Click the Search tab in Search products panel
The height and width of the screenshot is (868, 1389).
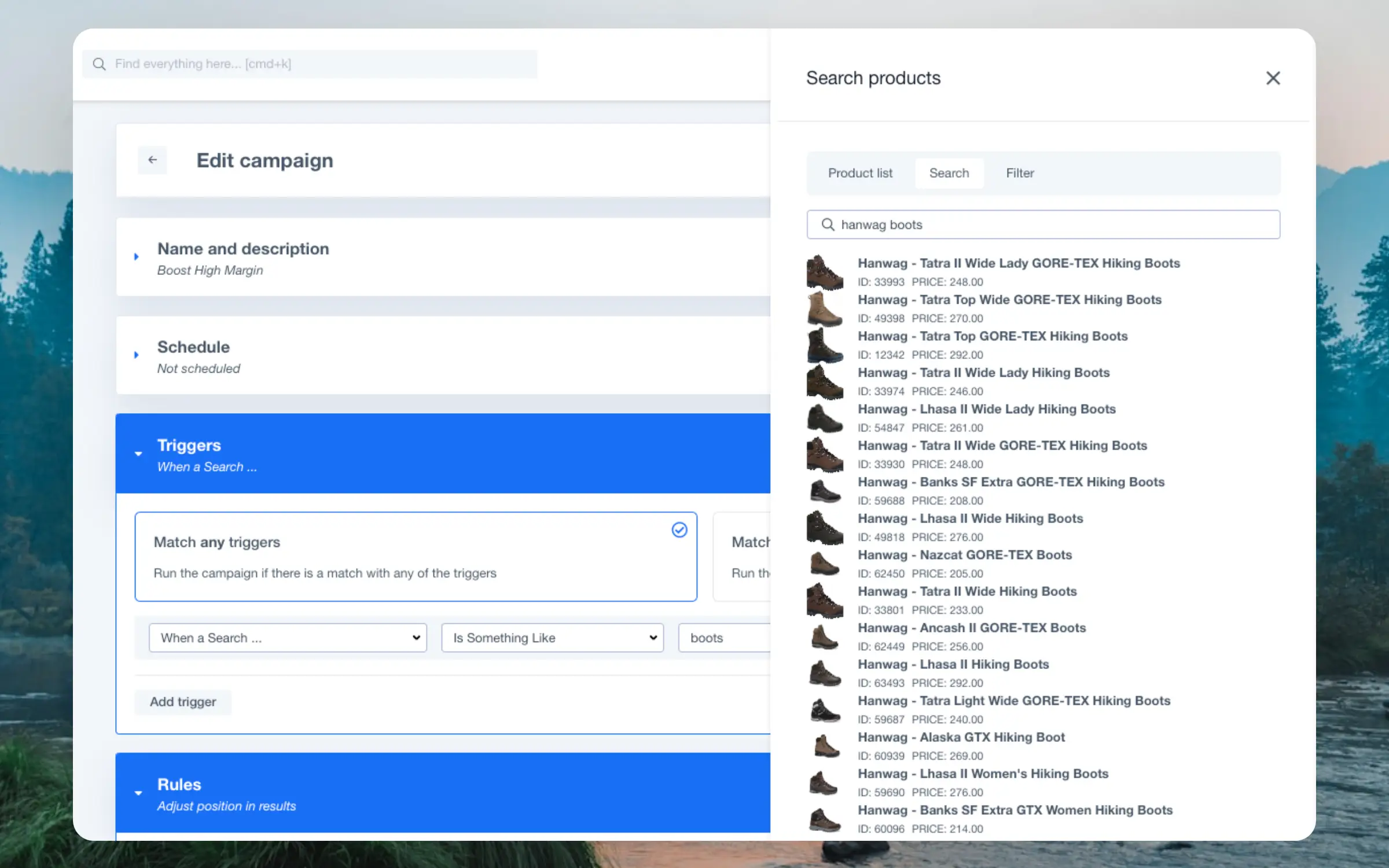click(x=948, y=172)
